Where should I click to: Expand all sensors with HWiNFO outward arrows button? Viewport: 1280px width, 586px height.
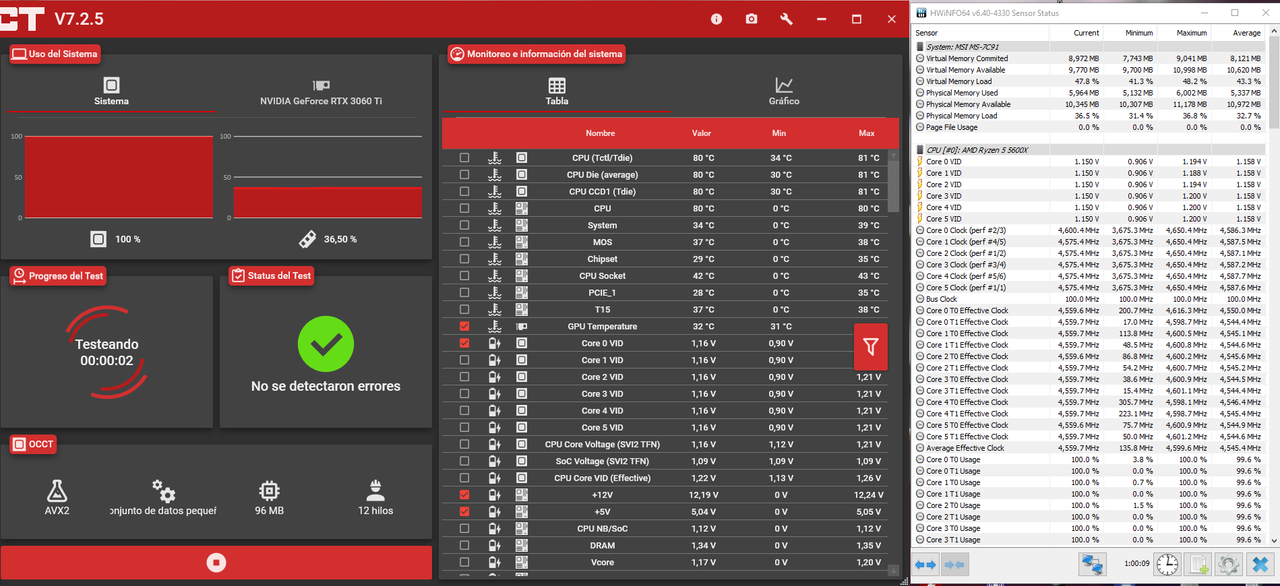coord(926,565)
